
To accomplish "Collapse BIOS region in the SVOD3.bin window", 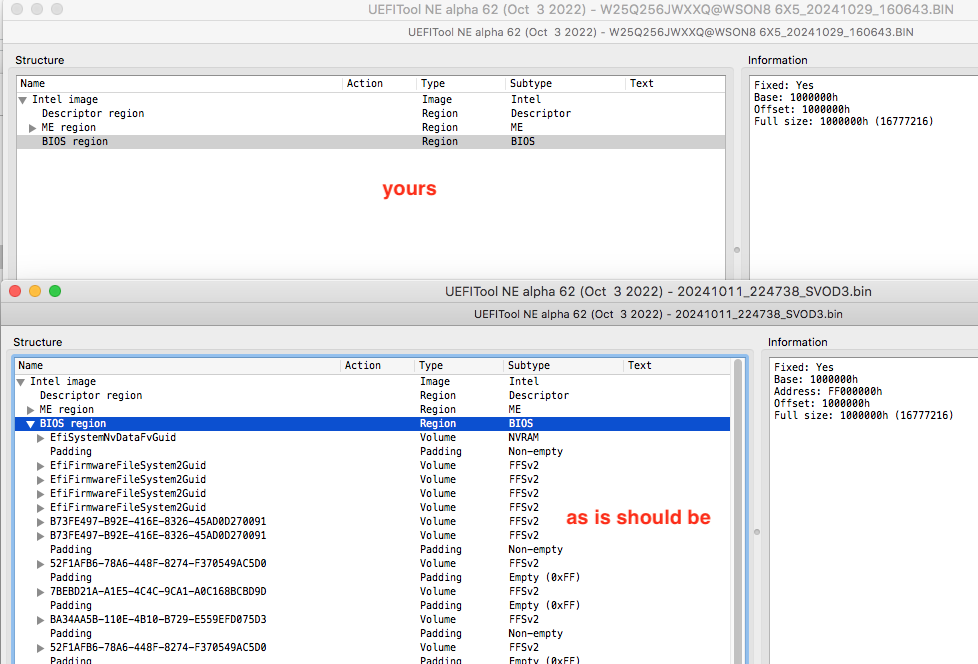I will point(30,424).
